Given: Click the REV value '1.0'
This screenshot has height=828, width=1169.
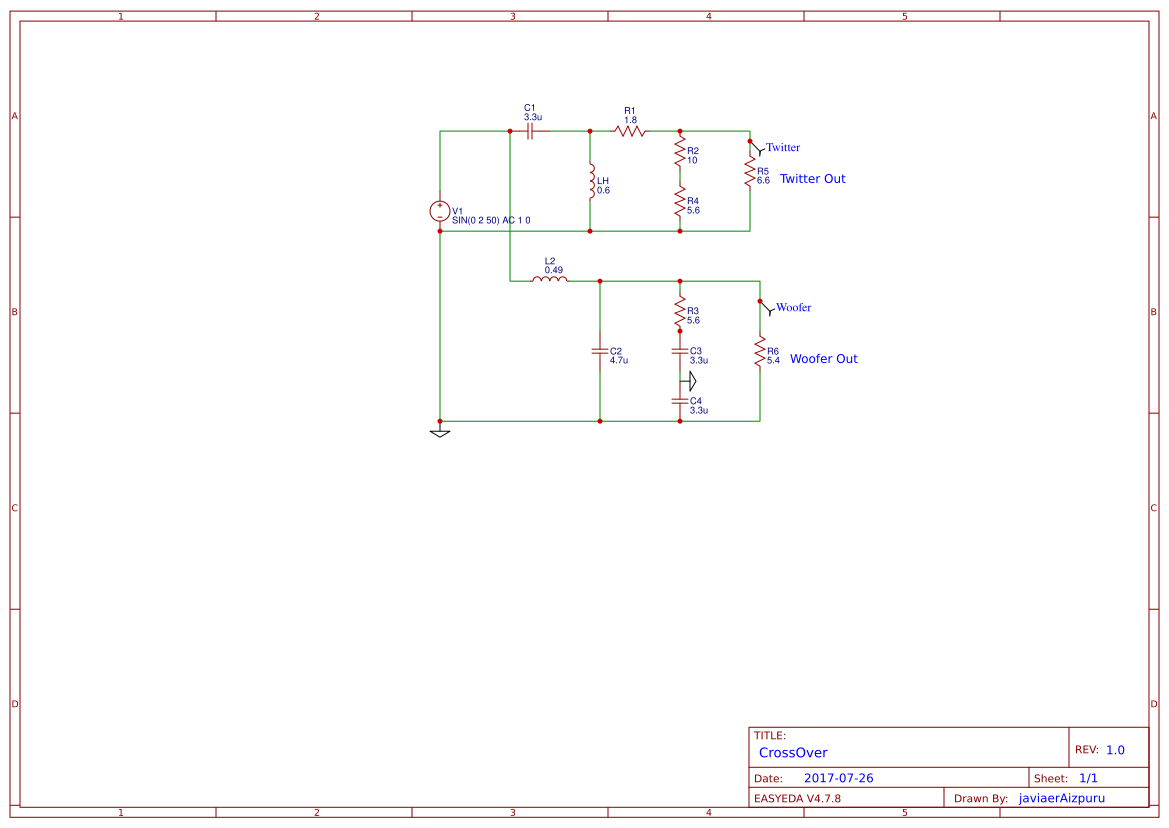Looking at the screenshot, I should (1115, 750).
